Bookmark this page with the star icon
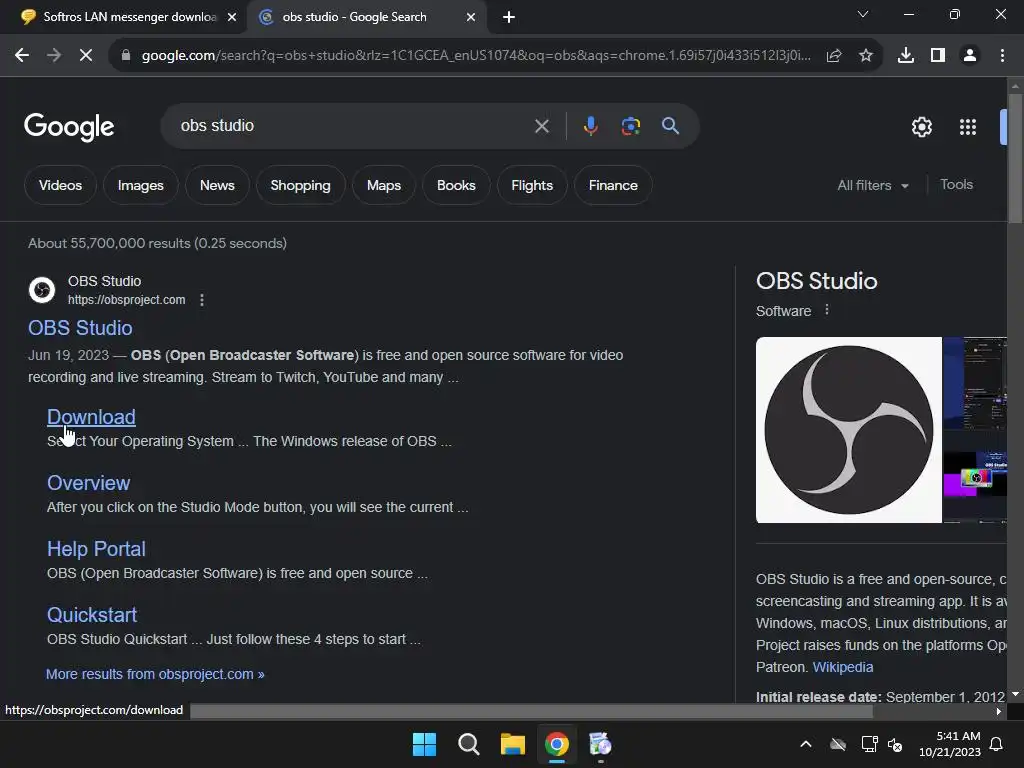The width and height of the screenshot is (1024, 768). (x=866, y=56)
